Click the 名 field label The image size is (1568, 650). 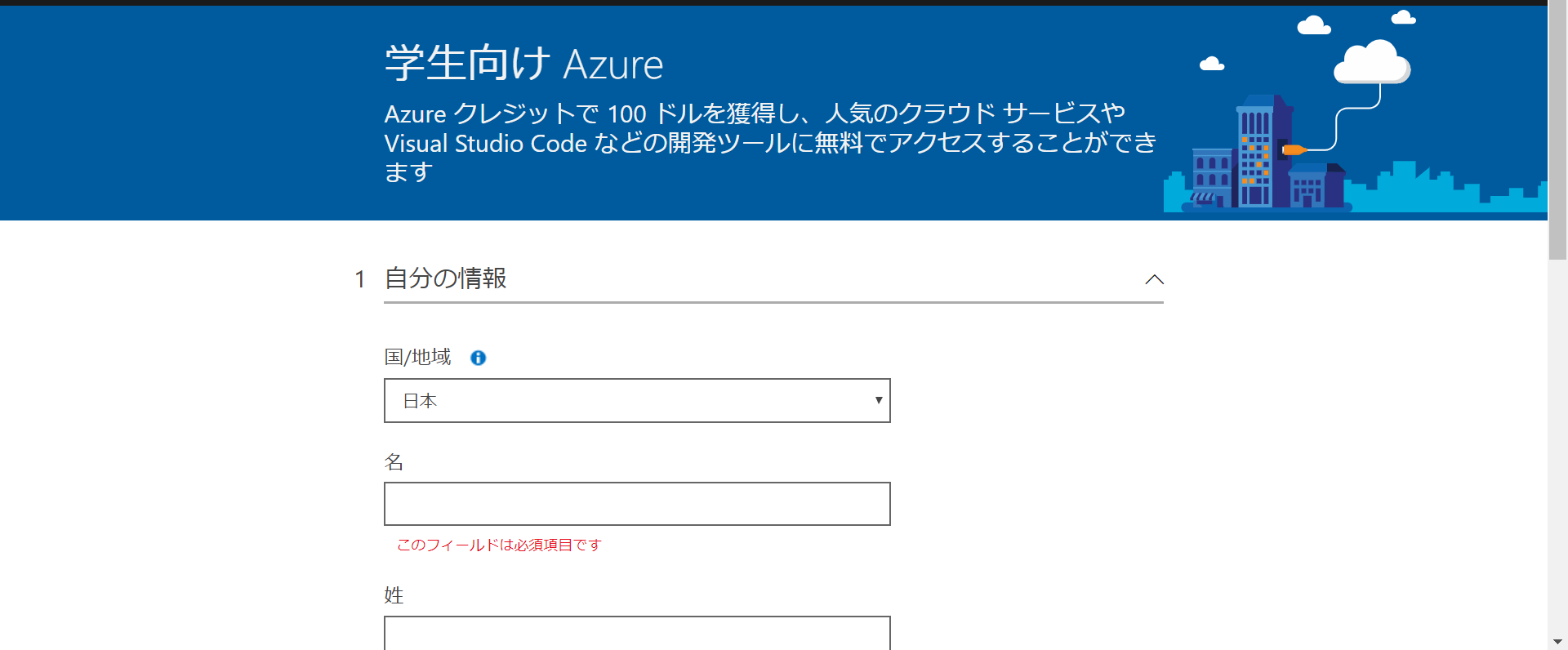[394, 462]
